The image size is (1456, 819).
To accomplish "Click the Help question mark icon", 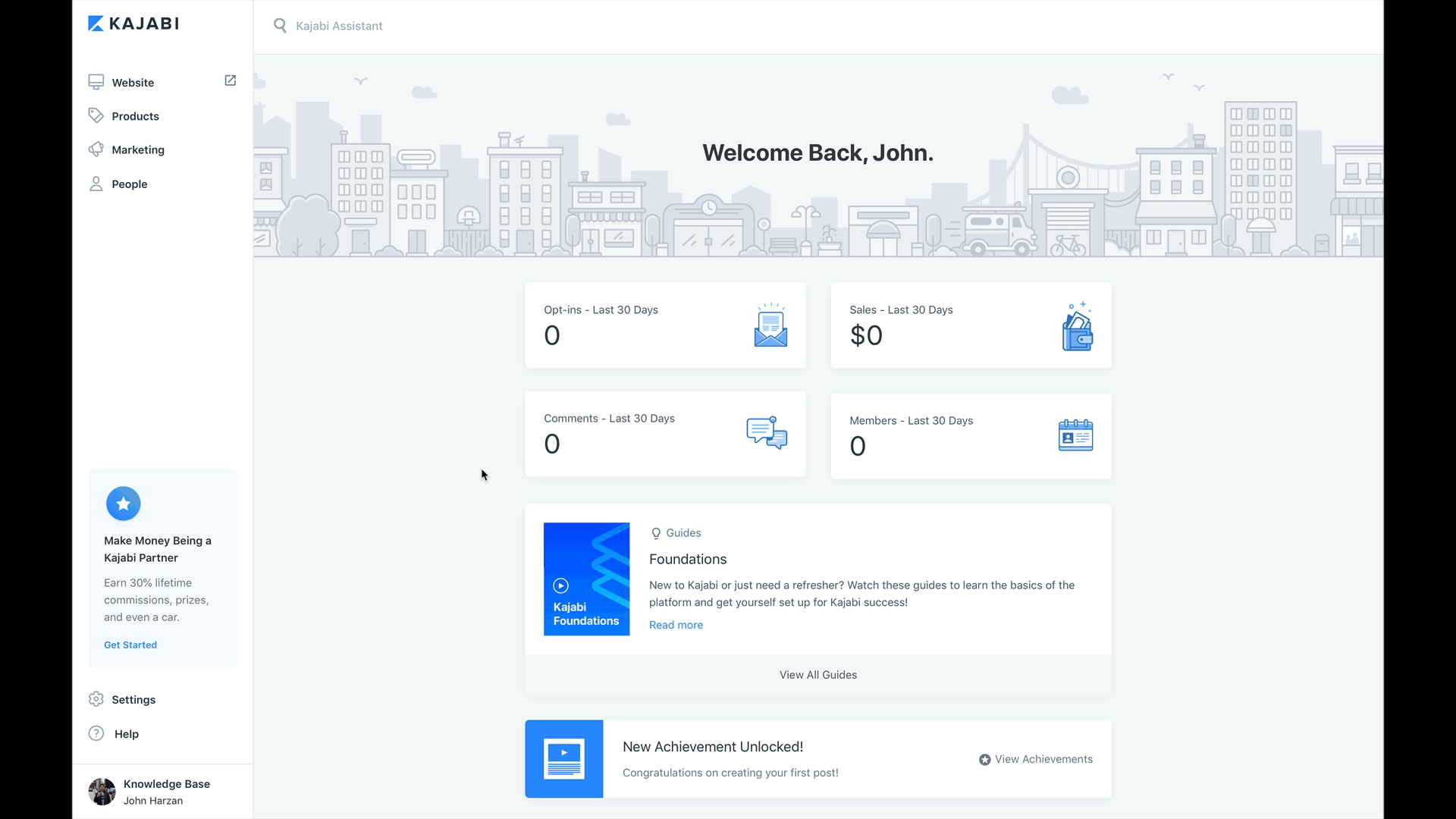I will coord(96,733).
